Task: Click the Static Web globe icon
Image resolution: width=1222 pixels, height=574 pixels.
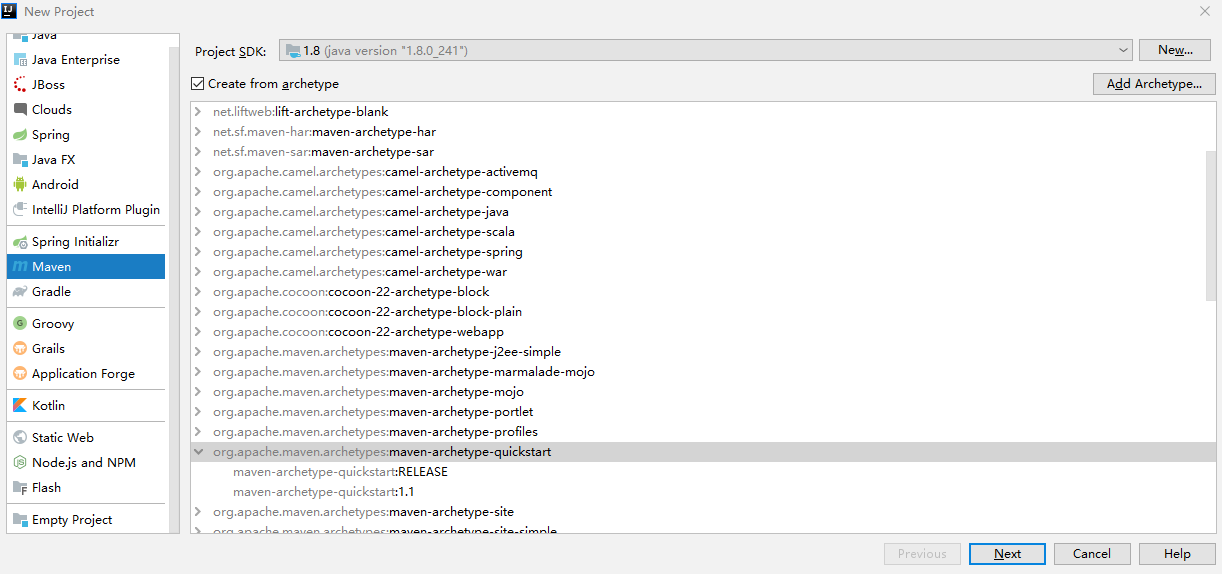Action: [x=20, y=438]
